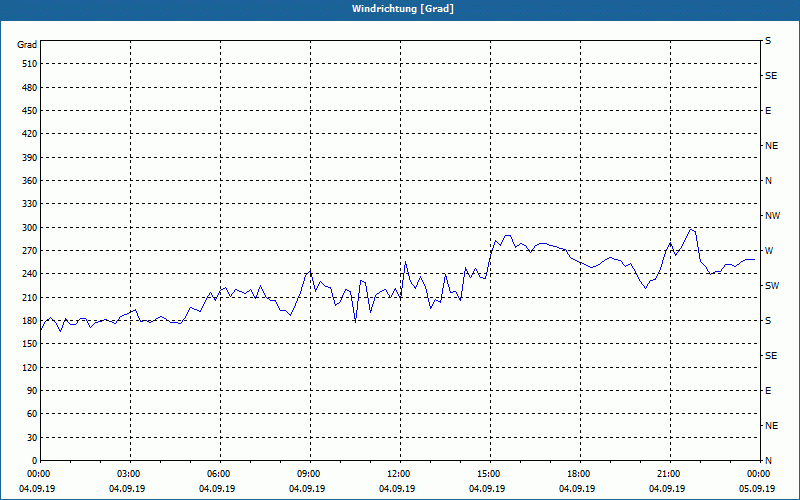
Task: Select the 60 degree tick label
Action: [x=32, y=414]
